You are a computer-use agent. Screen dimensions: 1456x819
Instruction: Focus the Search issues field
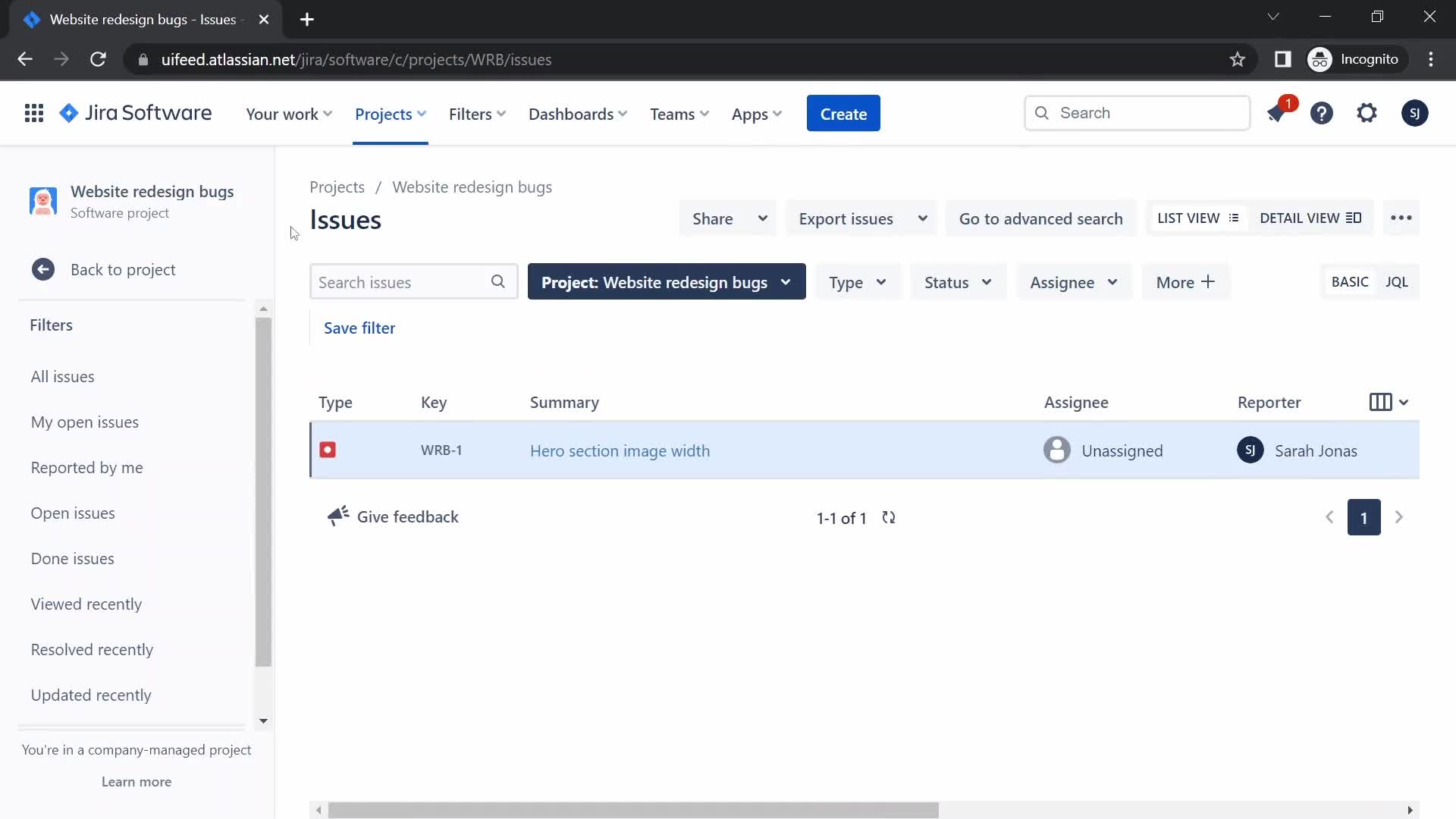point(413,281)
